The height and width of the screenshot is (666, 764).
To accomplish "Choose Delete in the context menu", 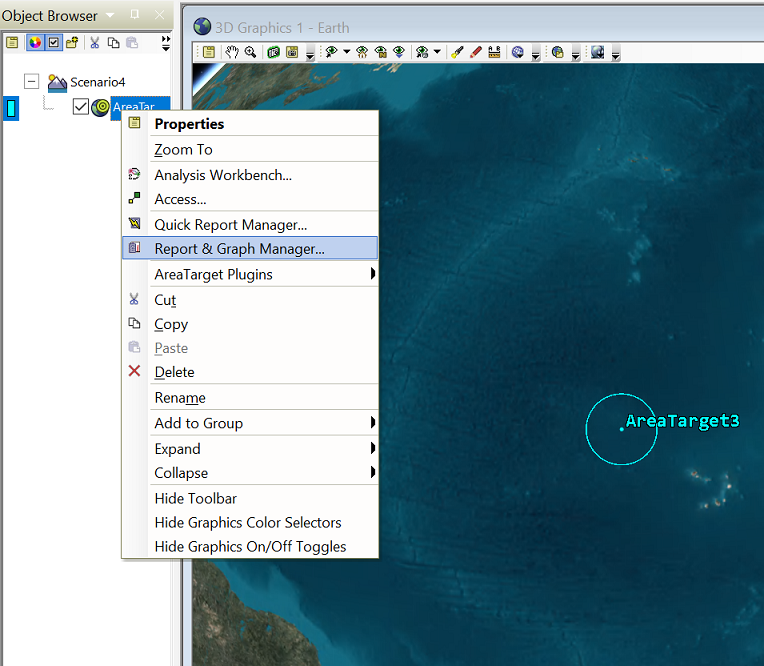I will [250, 372].
